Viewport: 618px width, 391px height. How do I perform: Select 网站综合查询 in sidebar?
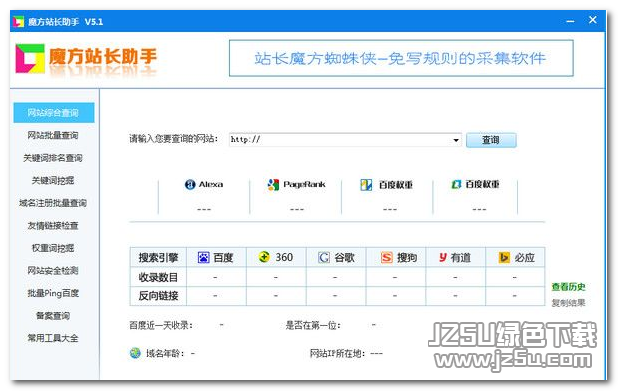(54, 113)
